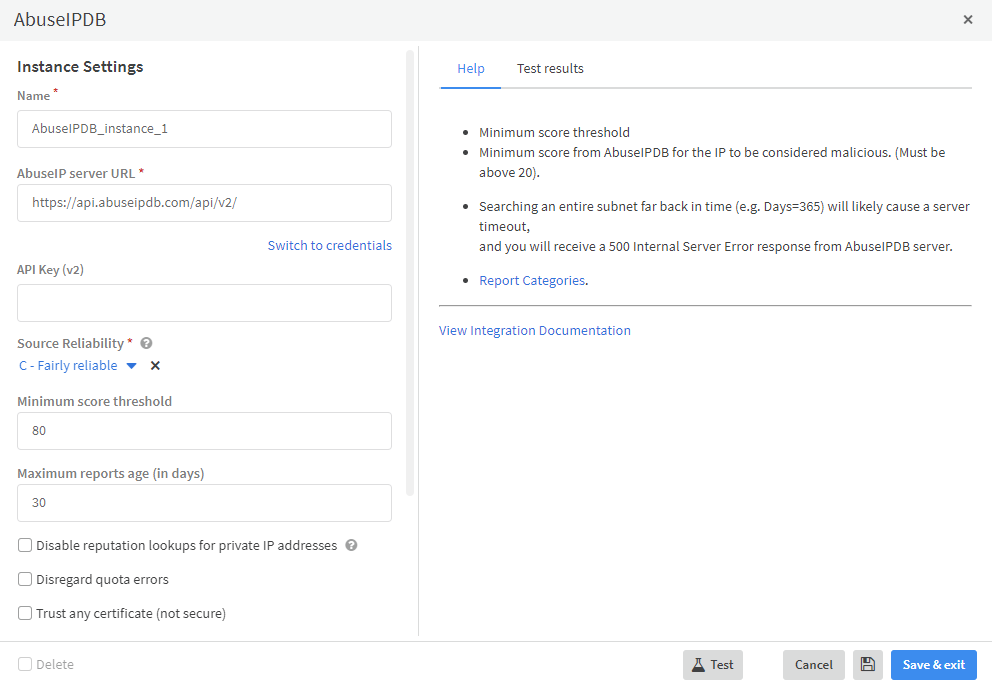Viewport: 992px width, 687px height.
Task: Switch to the Test results tab
Action: tap(550, 69)
